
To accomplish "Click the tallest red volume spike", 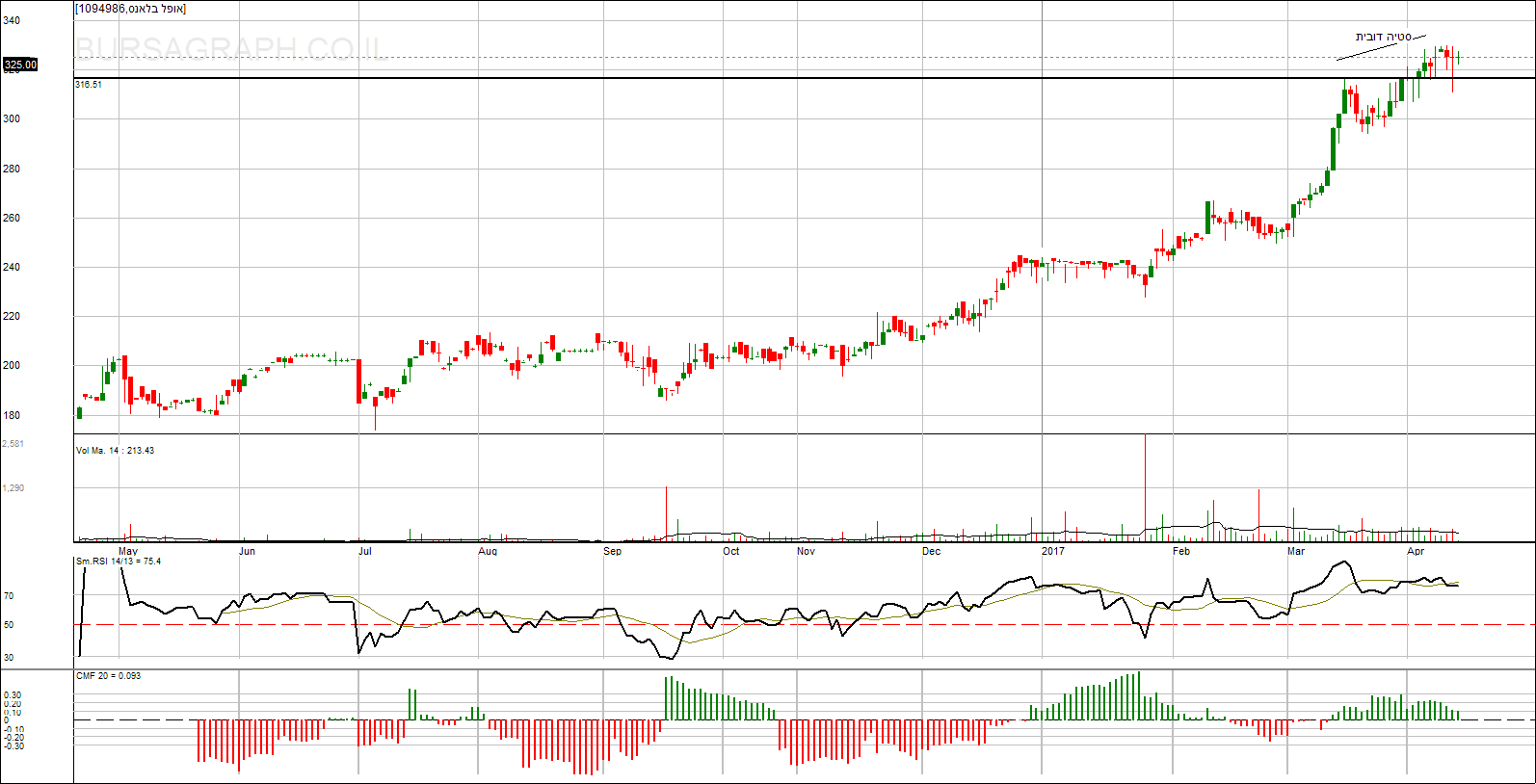I will tap(1145, 482).
